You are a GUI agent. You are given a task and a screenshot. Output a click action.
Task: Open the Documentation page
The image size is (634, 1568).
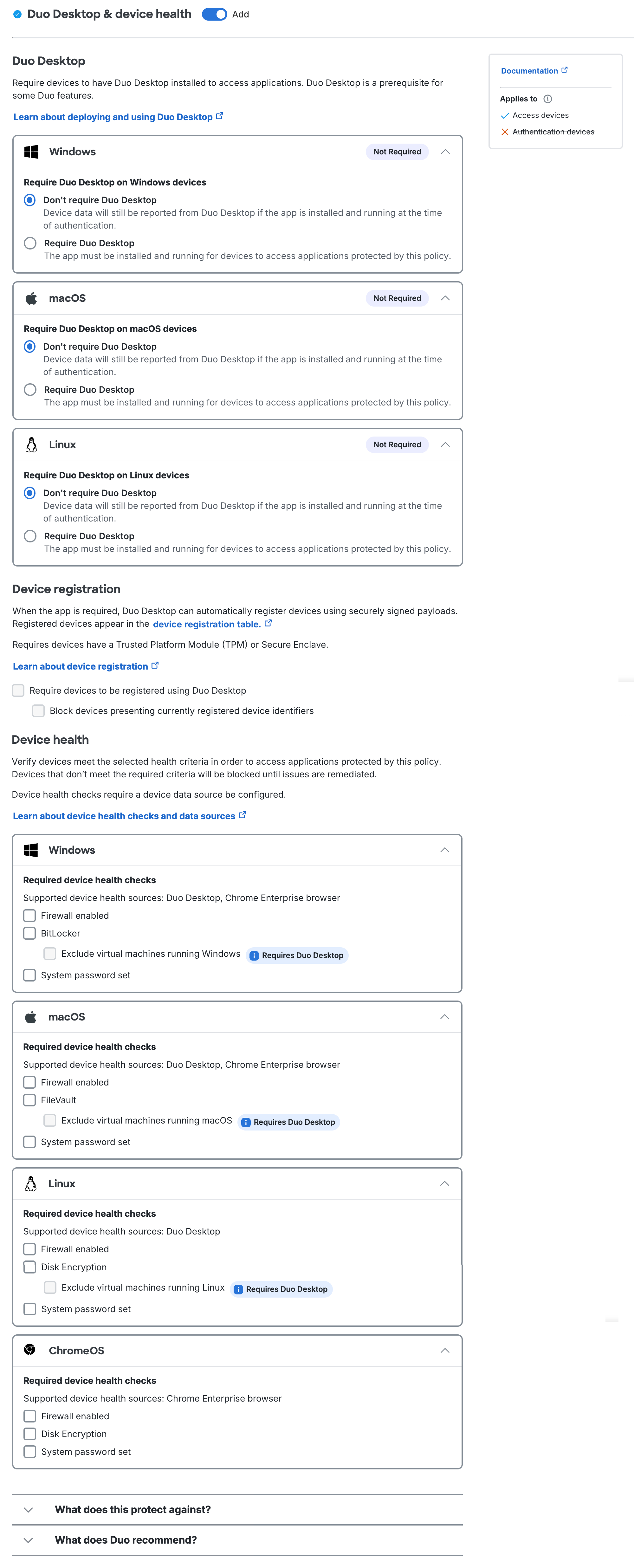pos(529,70)
